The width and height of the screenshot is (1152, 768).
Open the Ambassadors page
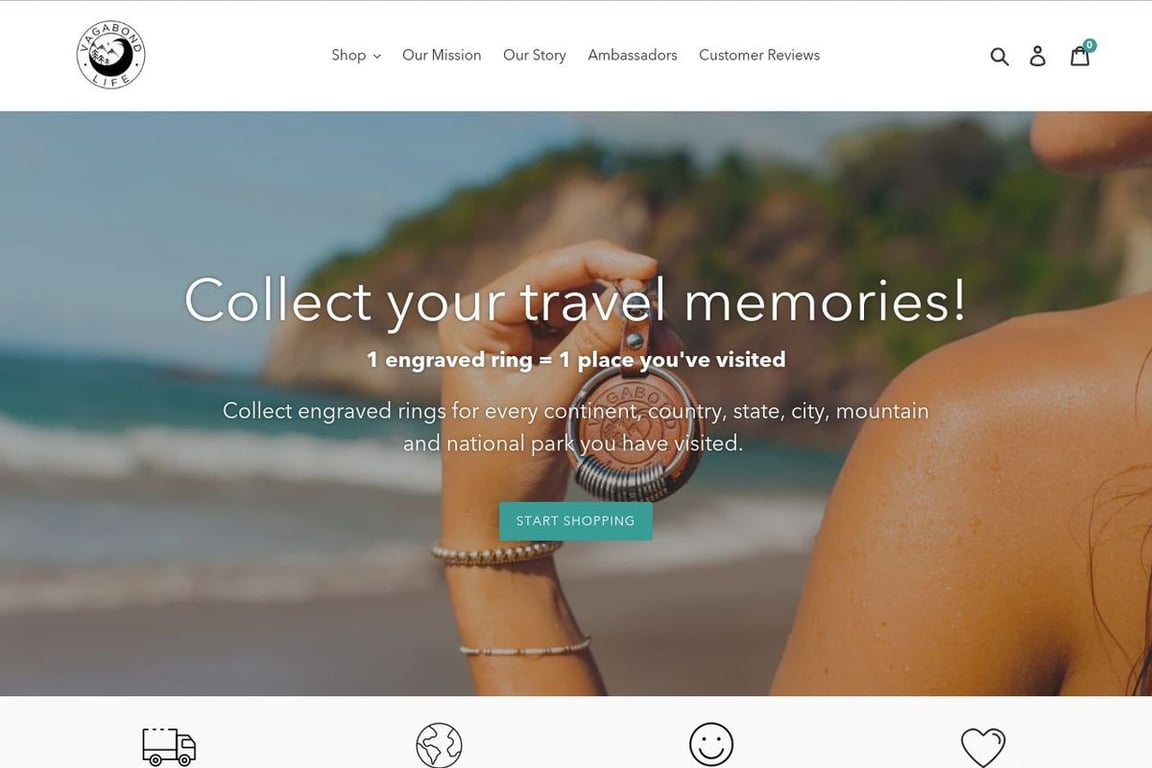coord(633,55)
